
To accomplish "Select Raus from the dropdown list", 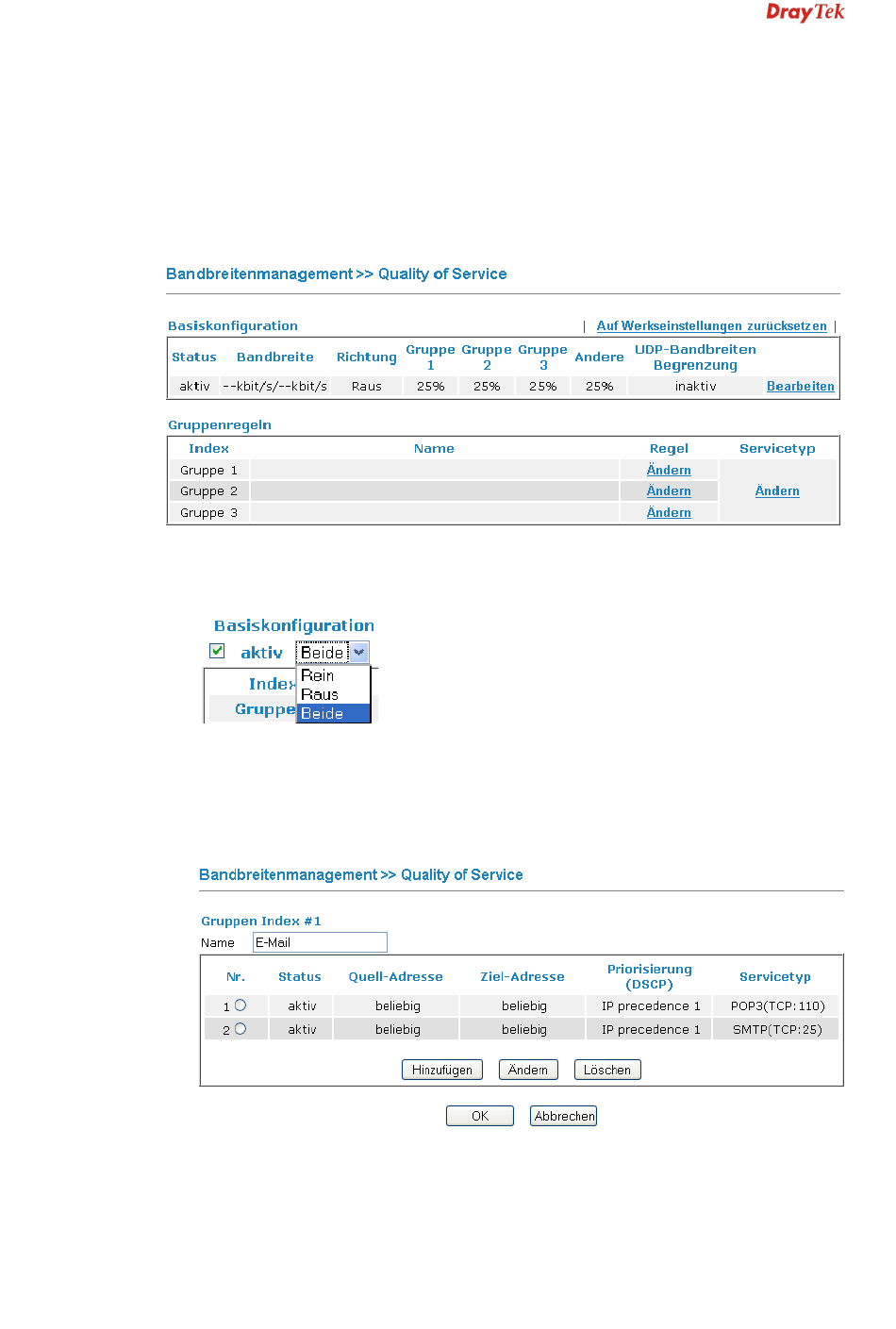I will pos(333,695).
